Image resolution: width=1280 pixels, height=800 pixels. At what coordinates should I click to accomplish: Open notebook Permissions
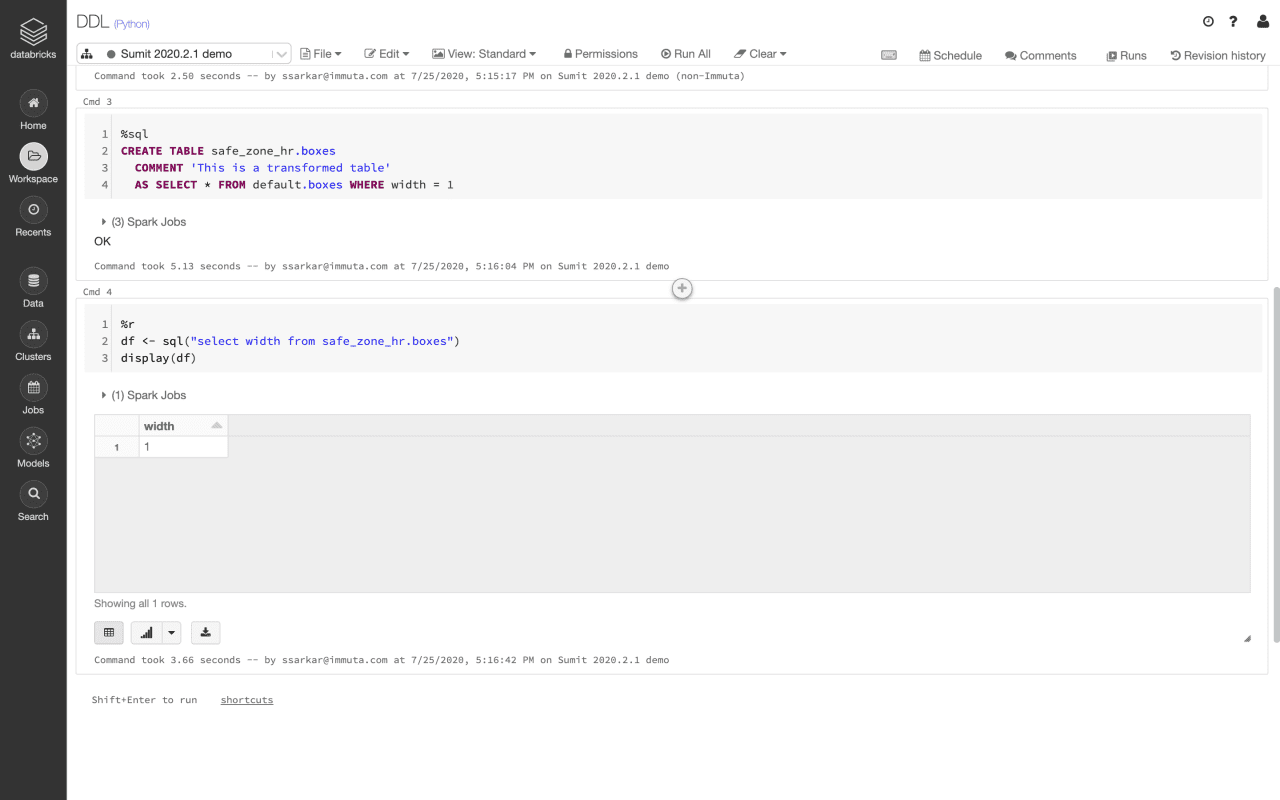600,54
